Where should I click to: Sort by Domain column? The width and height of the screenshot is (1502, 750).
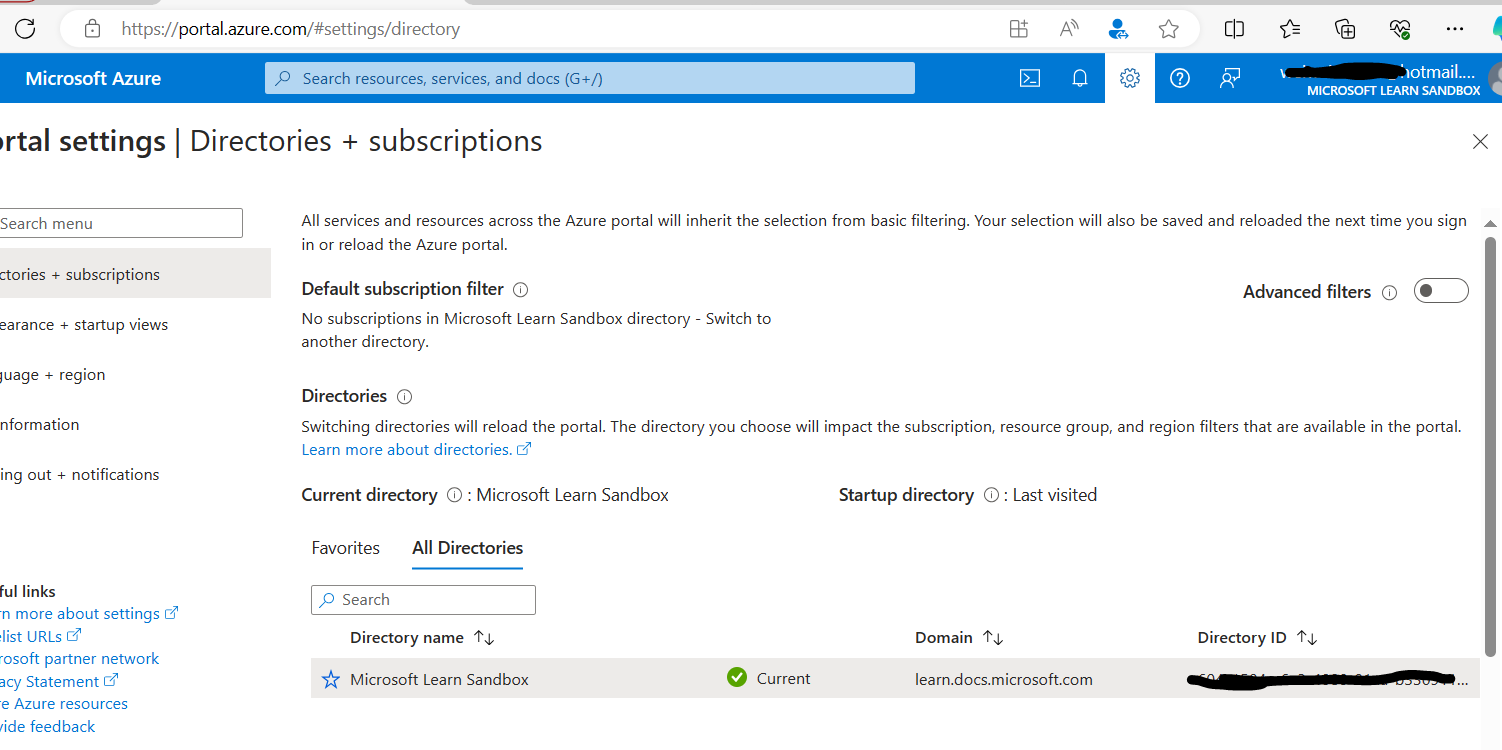[x=959, y=638]
